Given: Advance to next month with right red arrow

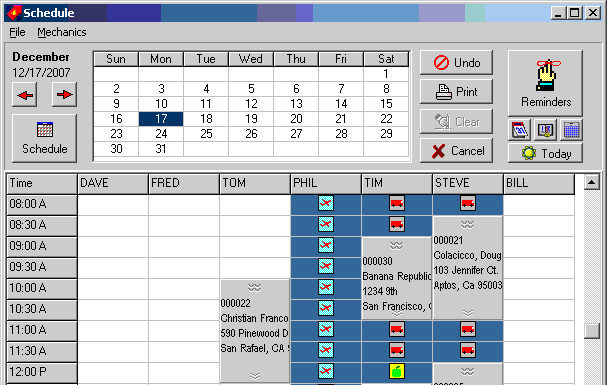Looking at the screenshot, I should point(64,95).
